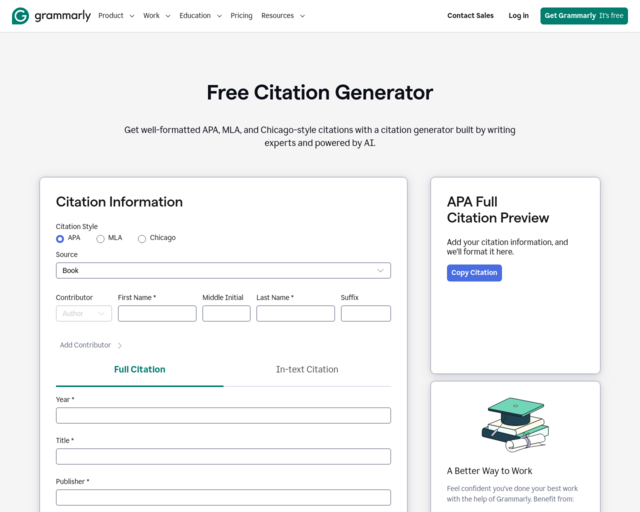This screenshot has width=640, height=512.
Task: Focus the Year input field
Action: (x=223, y=416)
